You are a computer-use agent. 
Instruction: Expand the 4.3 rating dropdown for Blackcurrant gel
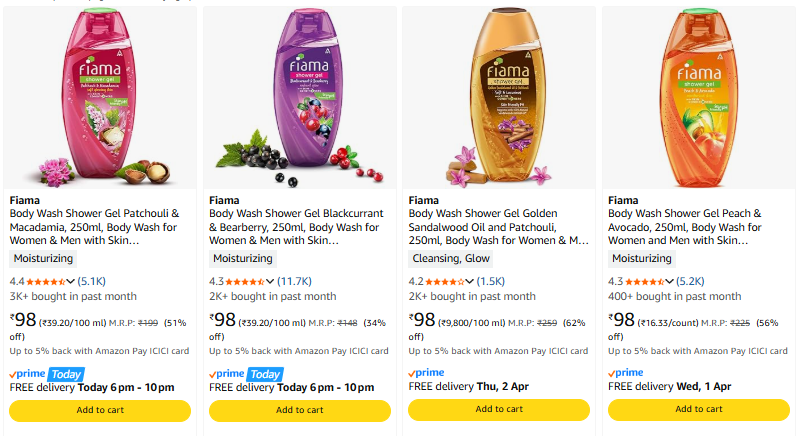pos(270,281)
